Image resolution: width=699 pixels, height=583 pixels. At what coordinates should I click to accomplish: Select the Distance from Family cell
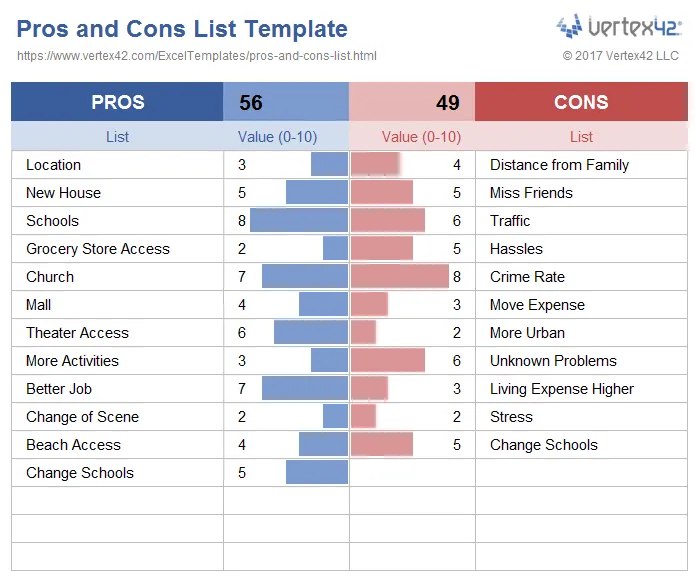[581, 165]
